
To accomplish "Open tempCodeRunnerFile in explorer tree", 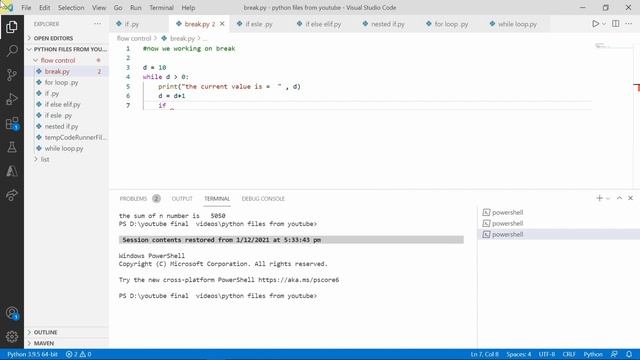I will tap(67, 138).
